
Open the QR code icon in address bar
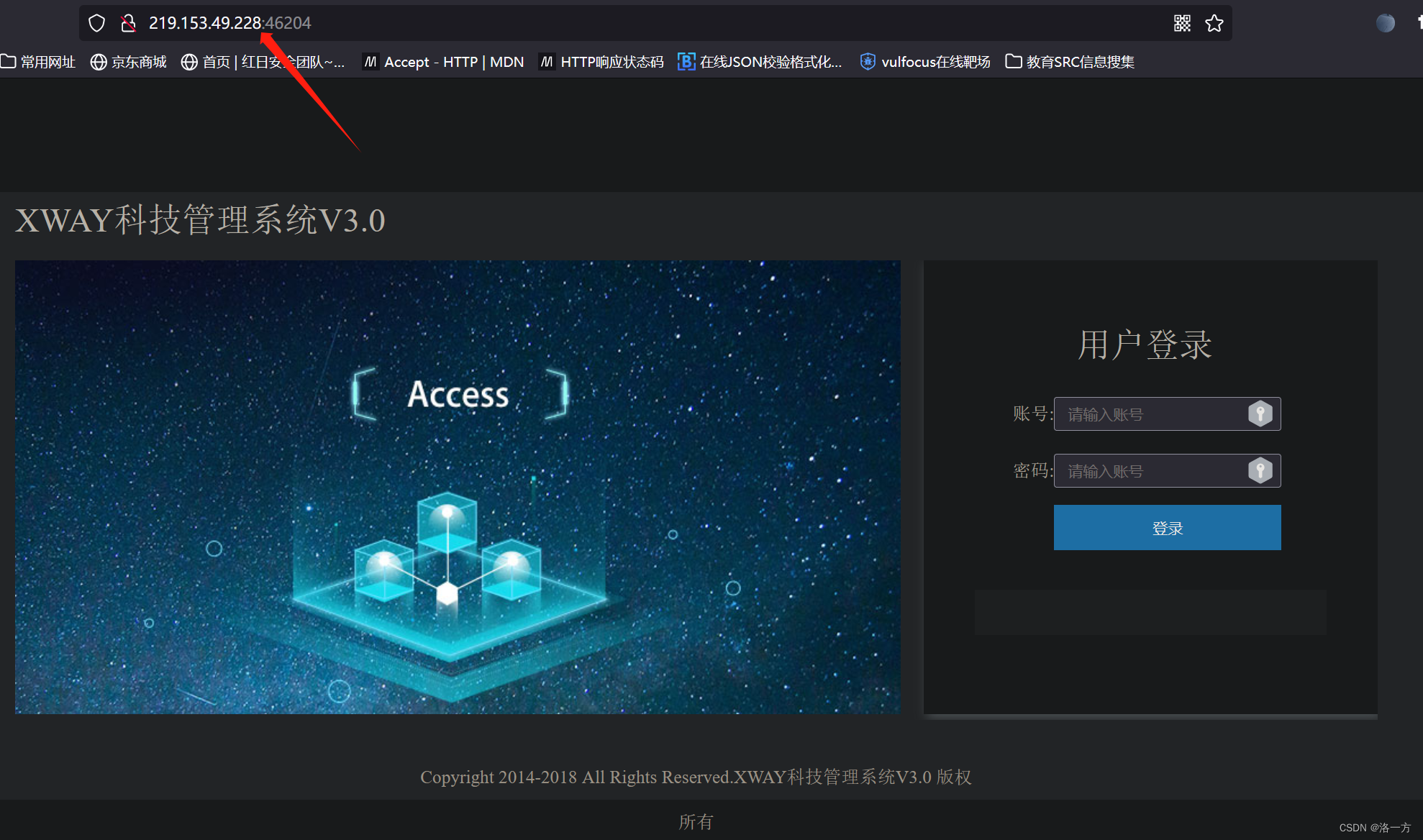tap(1182, 23)
